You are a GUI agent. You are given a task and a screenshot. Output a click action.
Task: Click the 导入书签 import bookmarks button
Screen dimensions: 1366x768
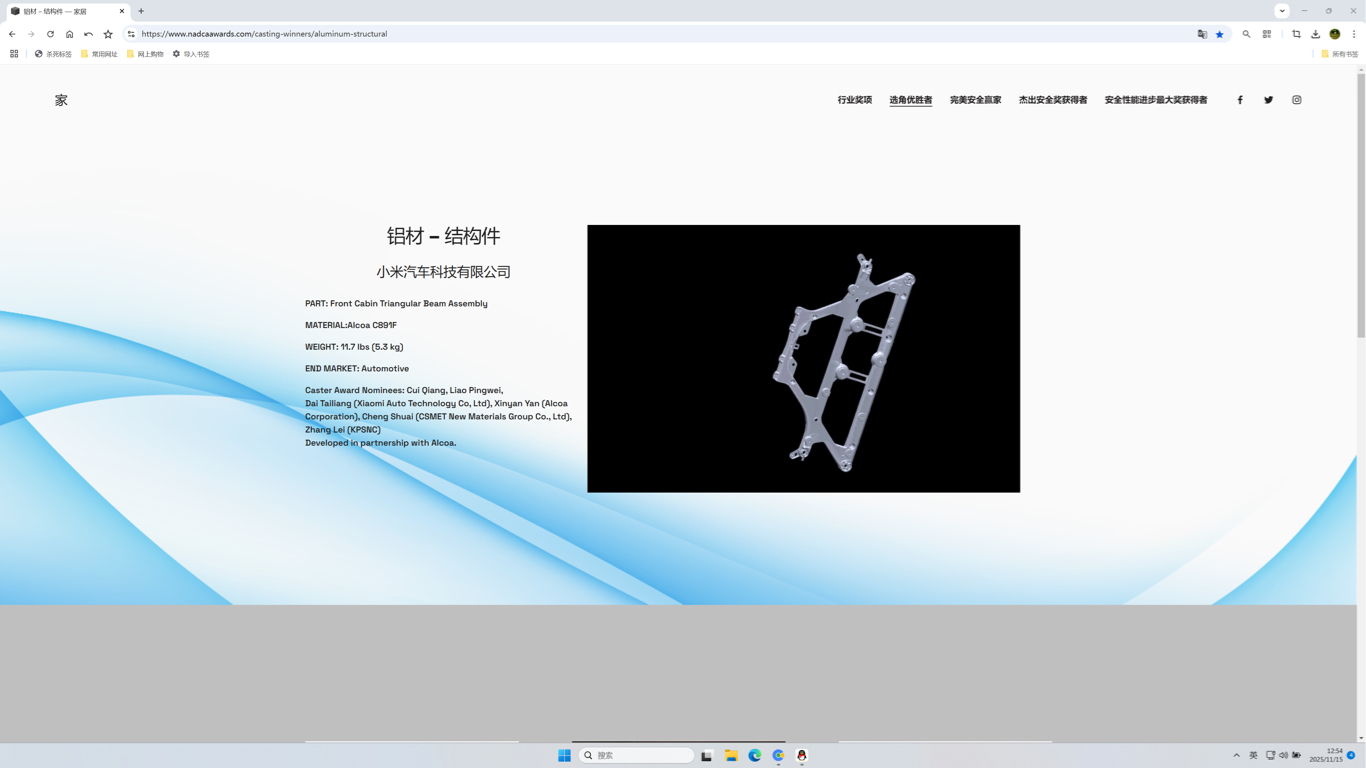(191, 54)
